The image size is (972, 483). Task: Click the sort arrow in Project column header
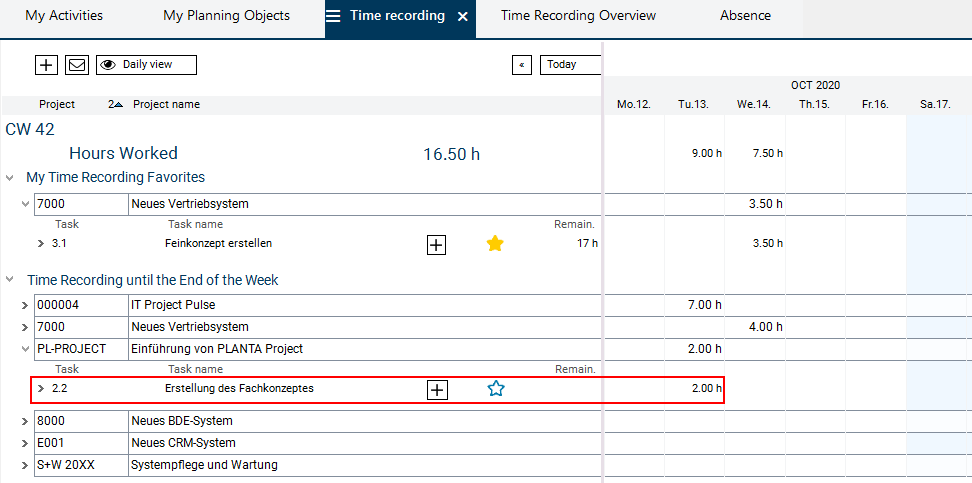(x=118, y=104)
